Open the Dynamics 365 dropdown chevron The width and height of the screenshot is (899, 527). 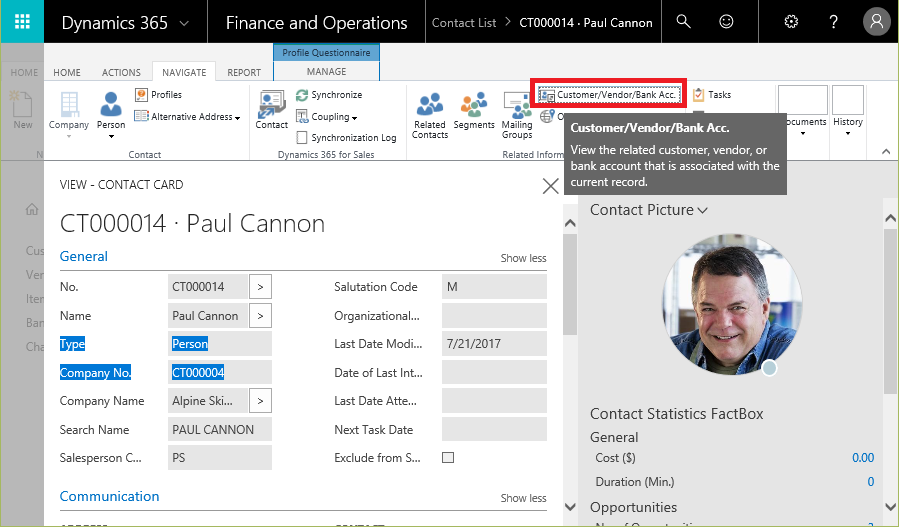(184, 23)
